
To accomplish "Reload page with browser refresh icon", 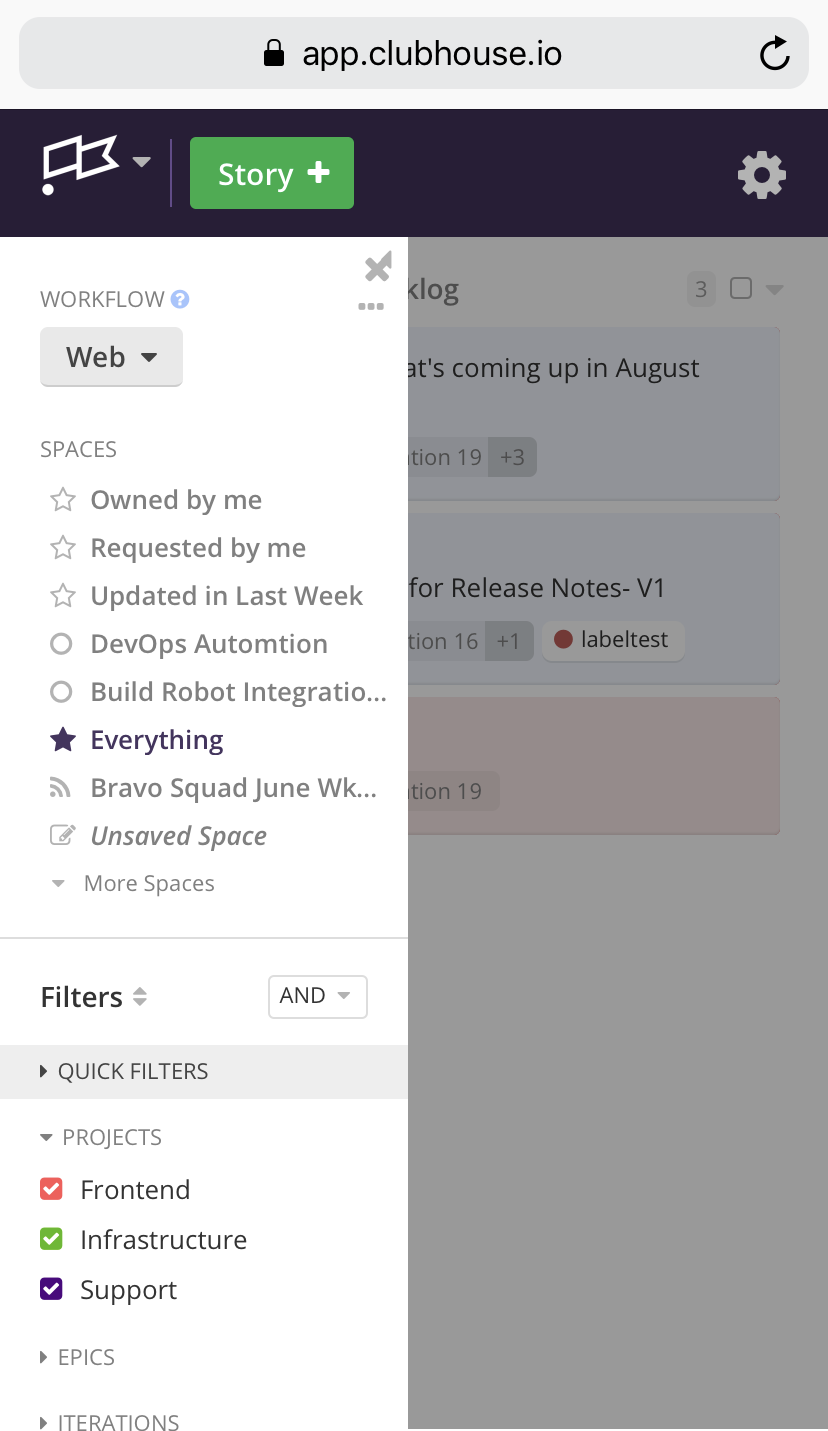I will click(x=775, y=54).
